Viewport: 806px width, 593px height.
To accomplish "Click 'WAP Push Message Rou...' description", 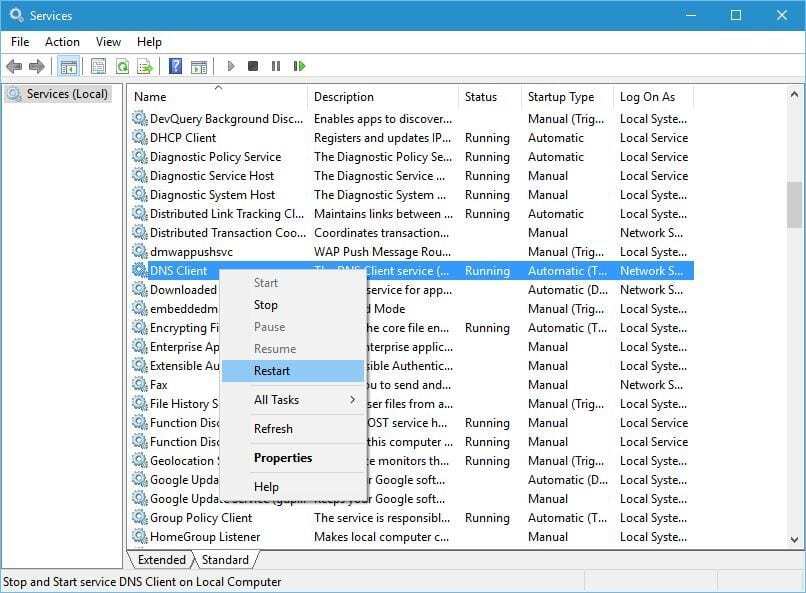I will pyautogui.click(x=382, y=252).
